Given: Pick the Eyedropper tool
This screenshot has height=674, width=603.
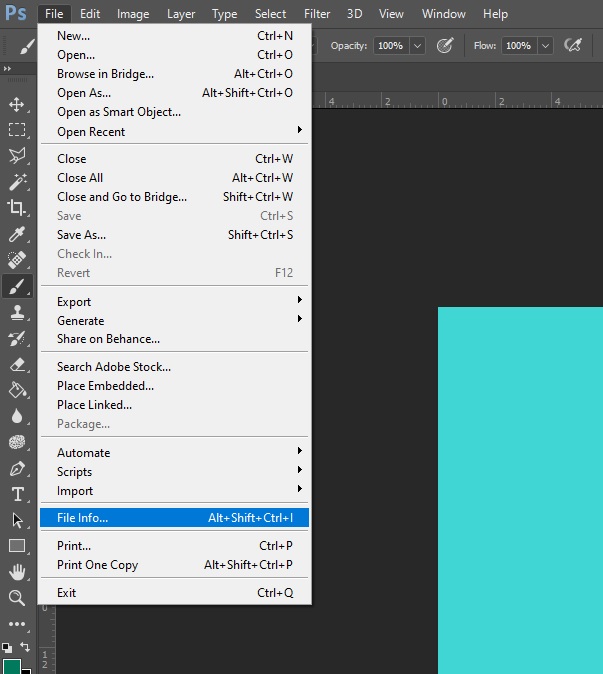Looking at the screenshot, I should 17,234.
